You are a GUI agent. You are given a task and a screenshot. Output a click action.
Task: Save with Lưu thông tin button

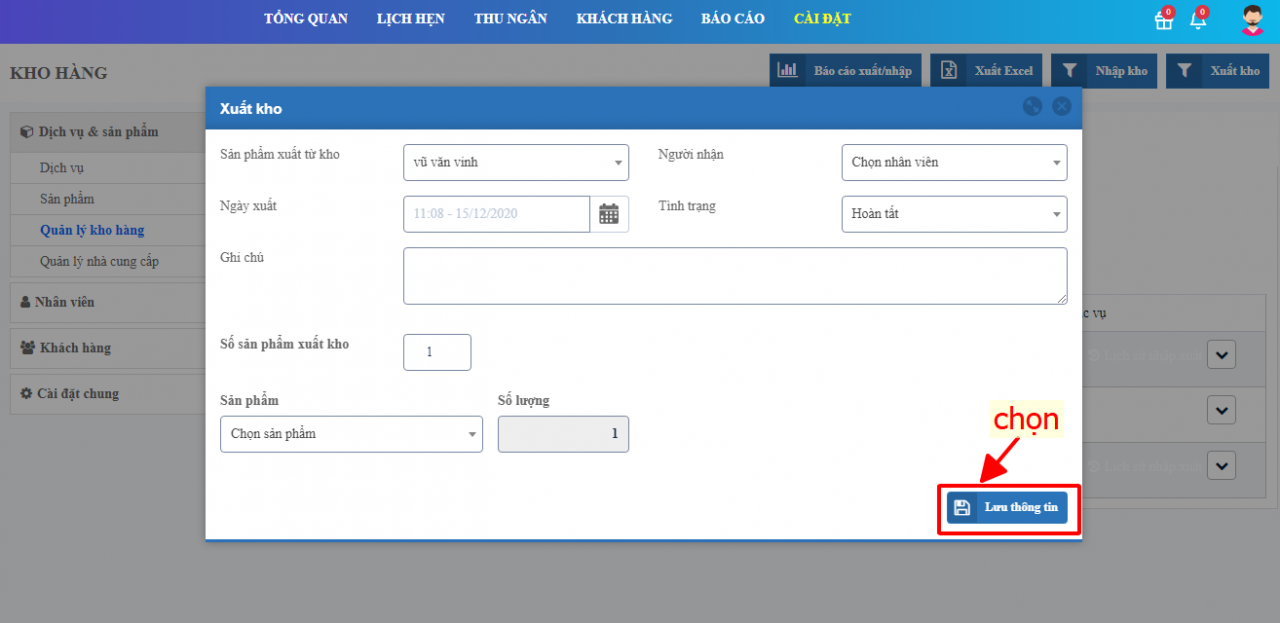pos(1007,508)
